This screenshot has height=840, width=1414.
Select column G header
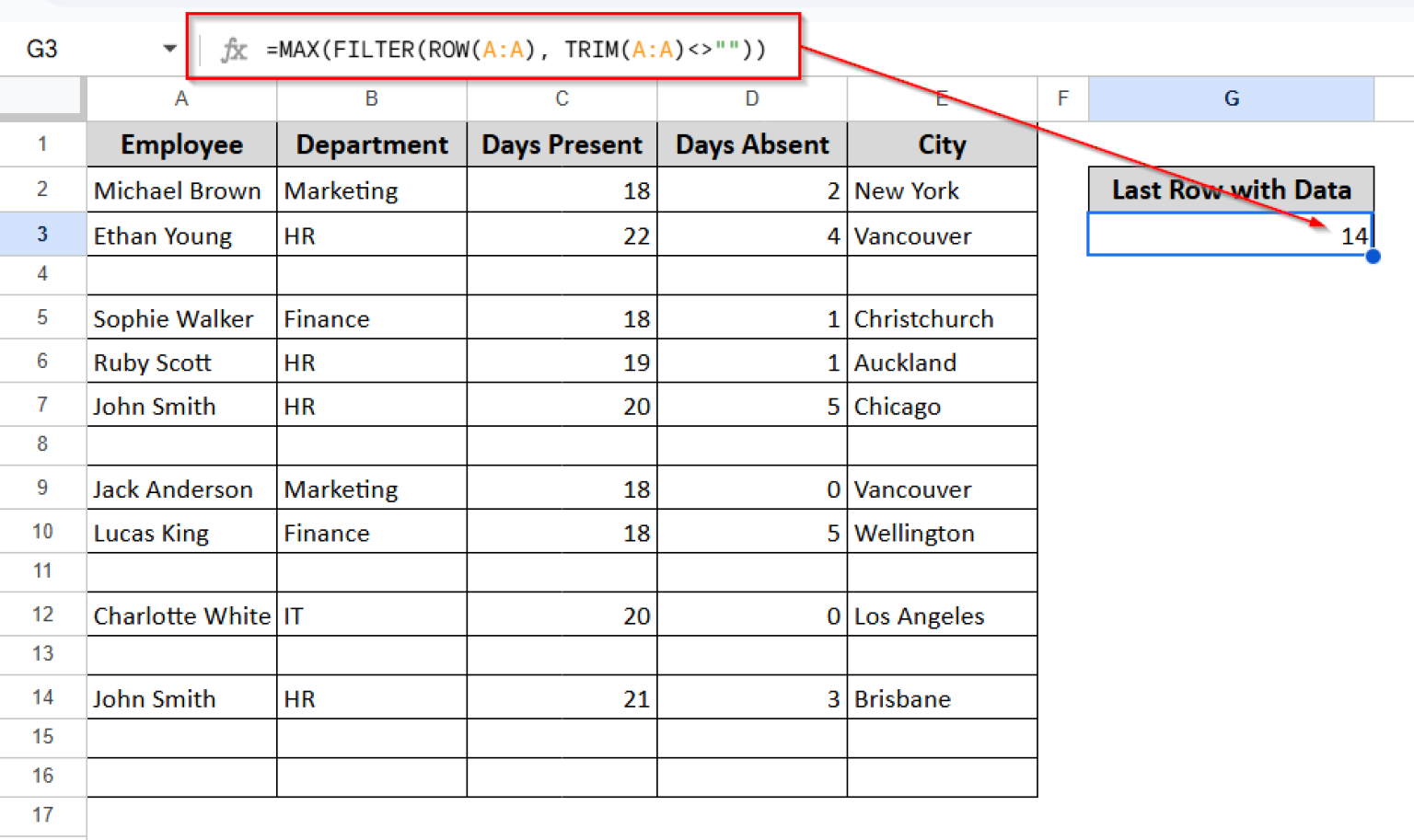click(1231, 98)
